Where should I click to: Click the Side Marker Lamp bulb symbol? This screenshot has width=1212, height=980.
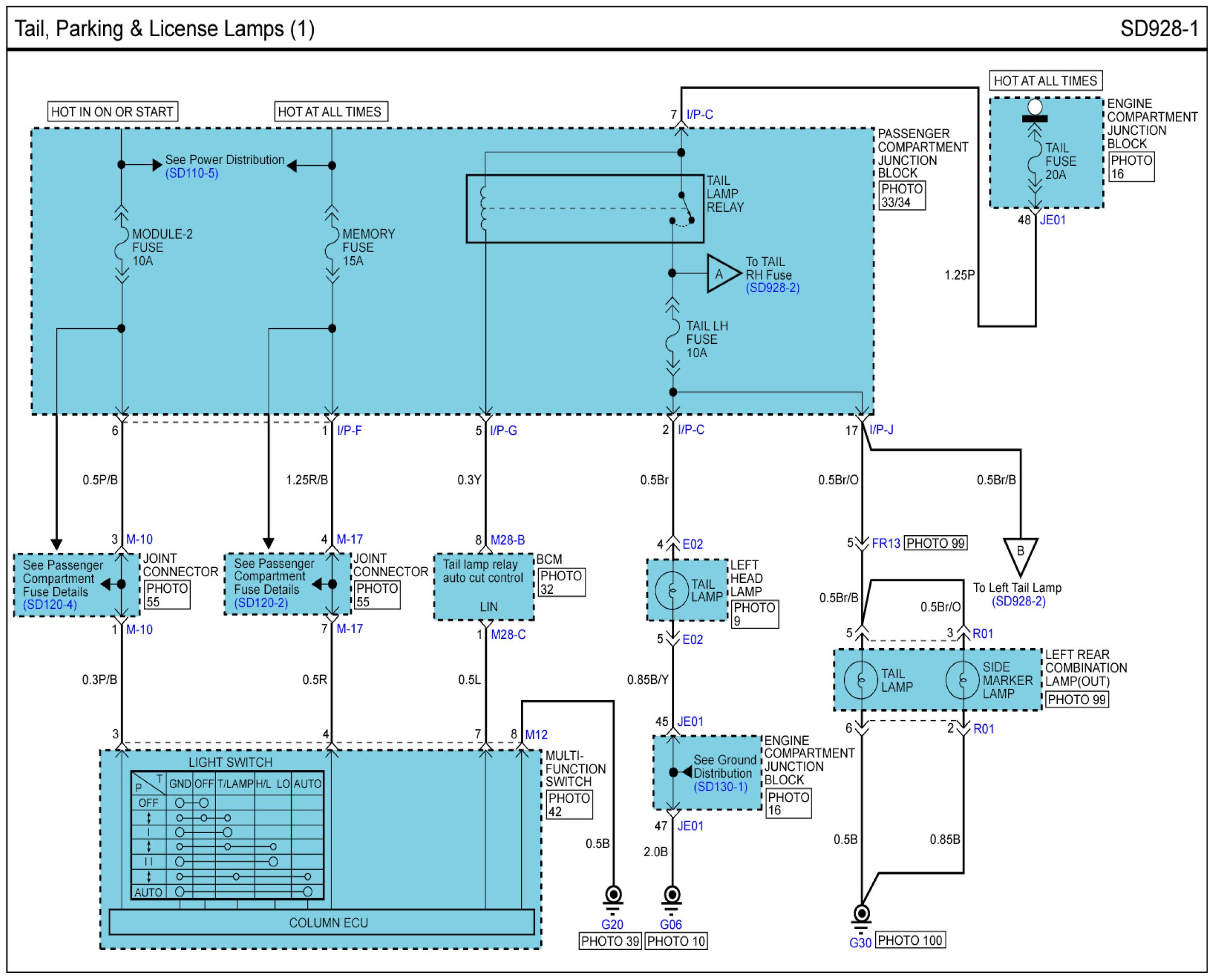coord(962,680)
